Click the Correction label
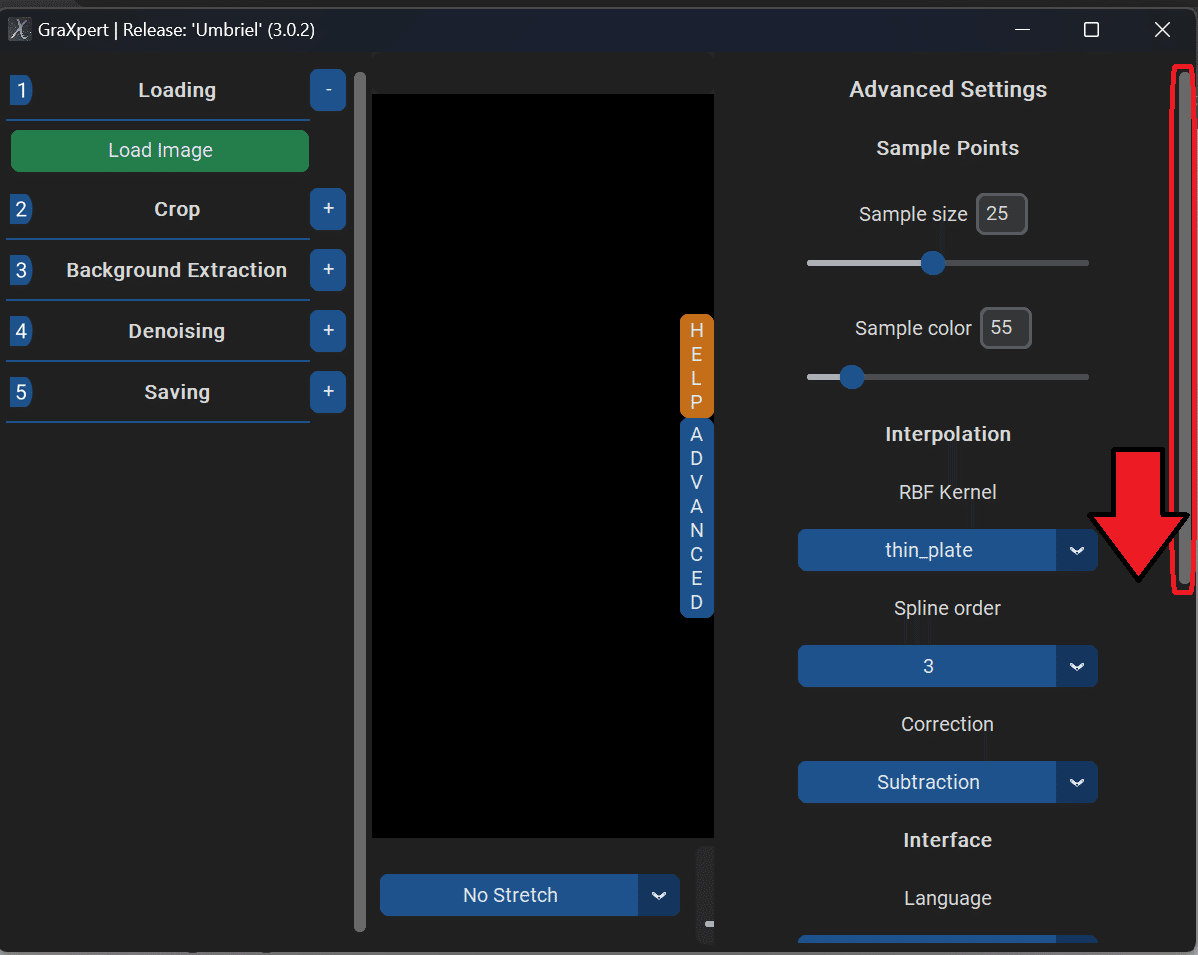The height and width of the screenshot is (955, 1198). tap(947, 724)
